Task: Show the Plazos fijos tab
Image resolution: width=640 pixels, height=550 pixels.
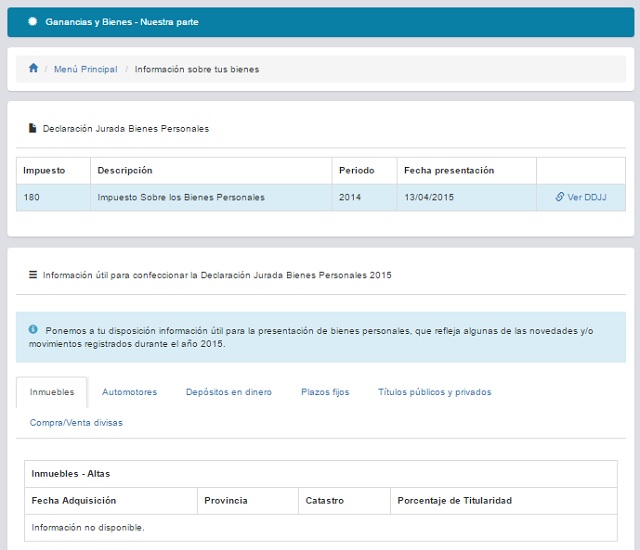Action: coord(325,392)
